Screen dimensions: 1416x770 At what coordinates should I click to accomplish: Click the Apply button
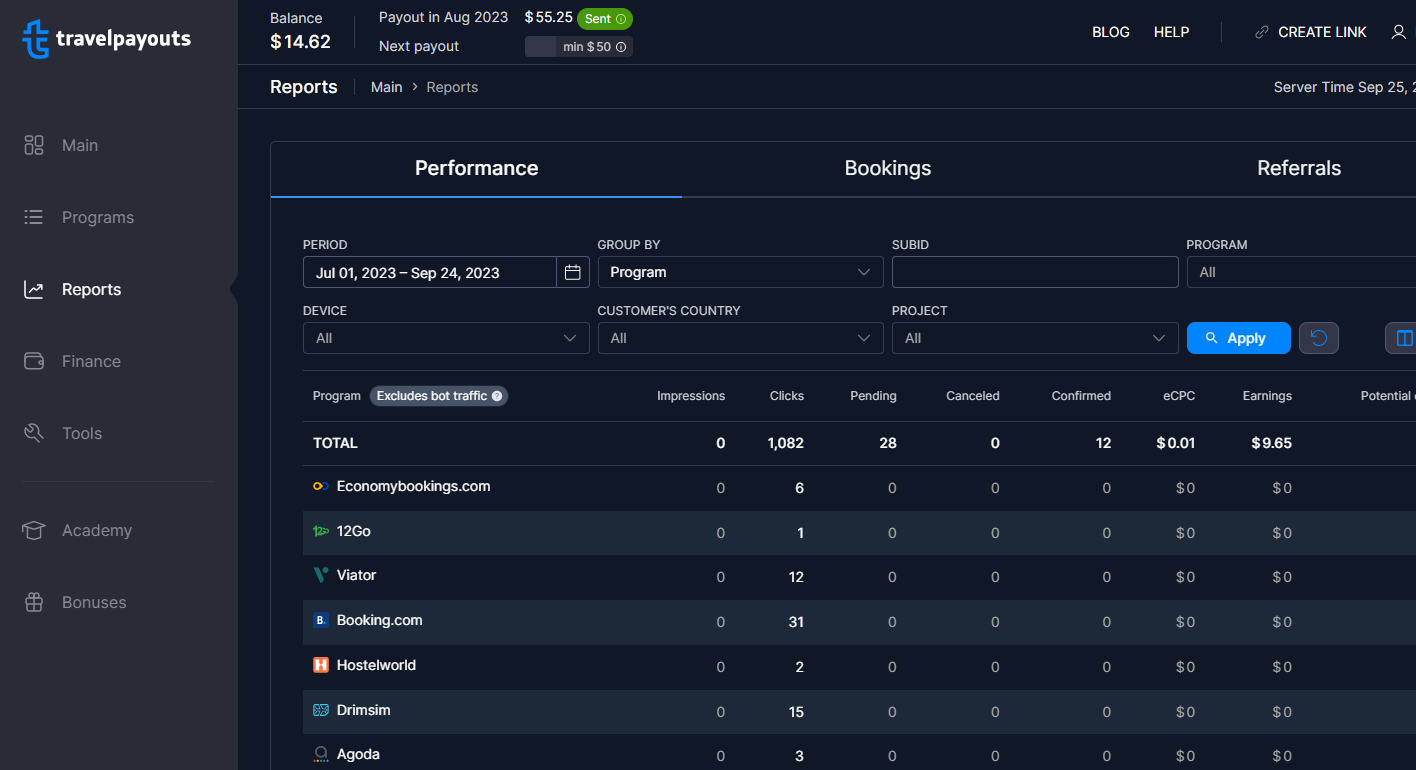(1239, 338)
